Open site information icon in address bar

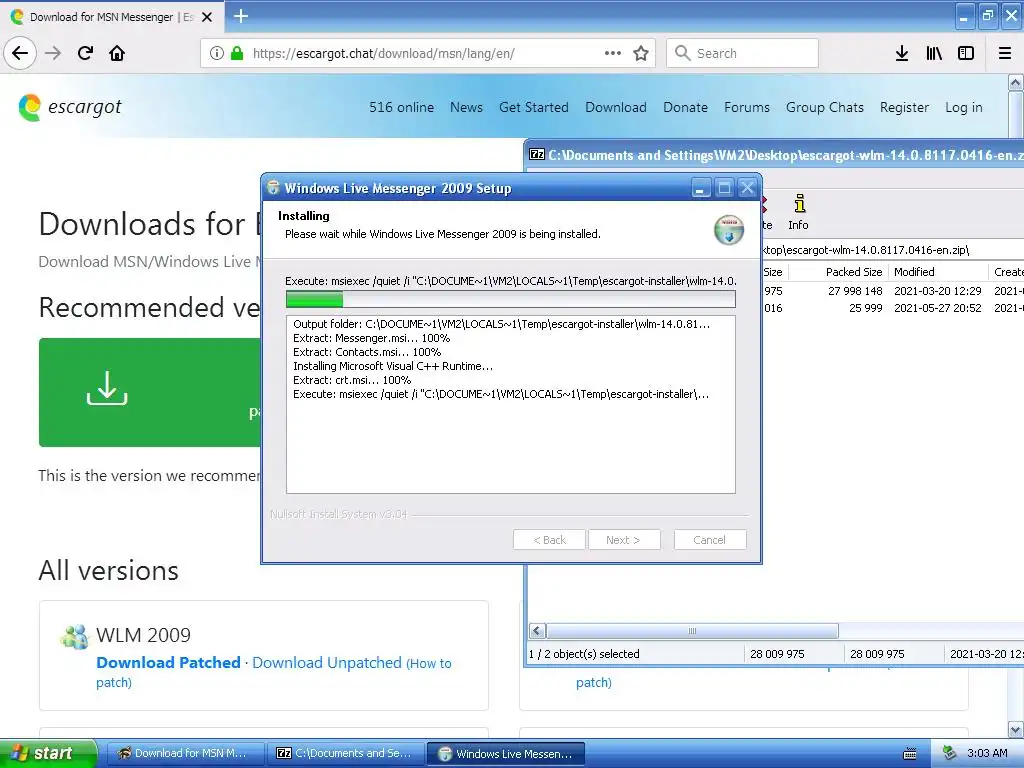(x=217, y=53)
